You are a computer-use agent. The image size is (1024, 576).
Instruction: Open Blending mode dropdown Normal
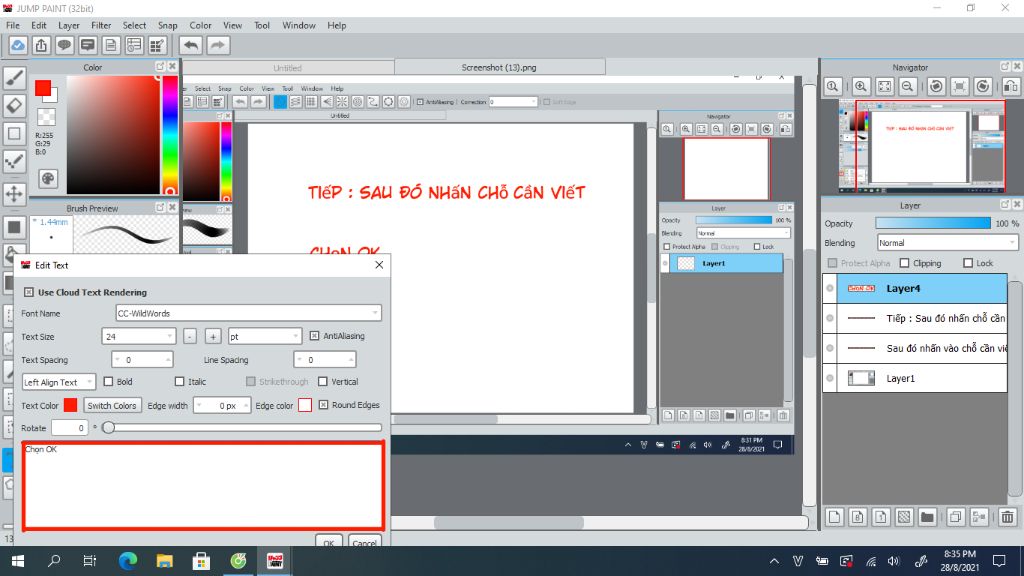947,242
